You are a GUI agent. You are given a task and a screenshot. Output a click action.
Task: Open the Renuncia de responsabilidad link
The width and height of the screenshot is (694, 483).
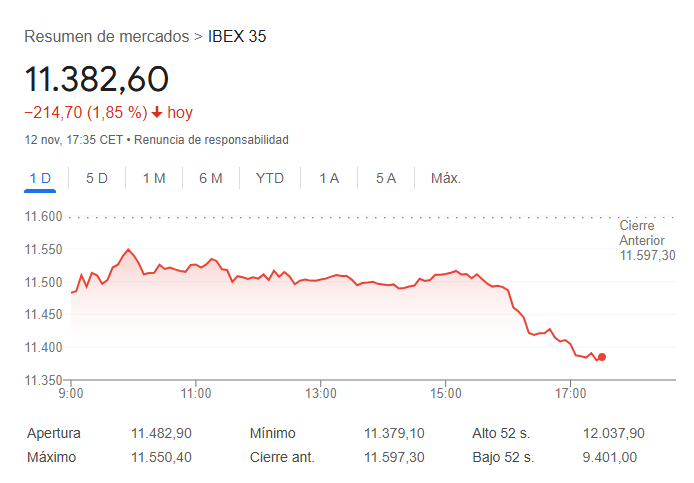point(211,140)
